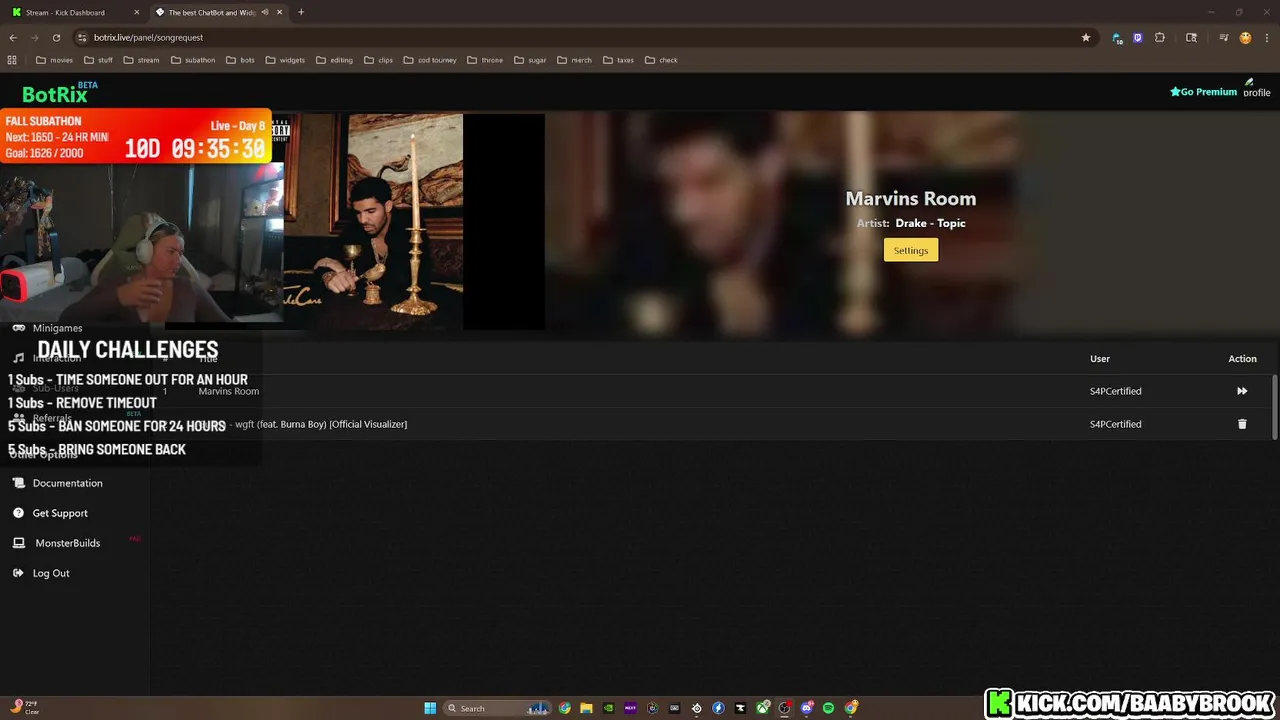1280x720 pixels.
Task: Open the Xbox app from the taskbar
Action: pyautogui.click(x=763, y=708)
